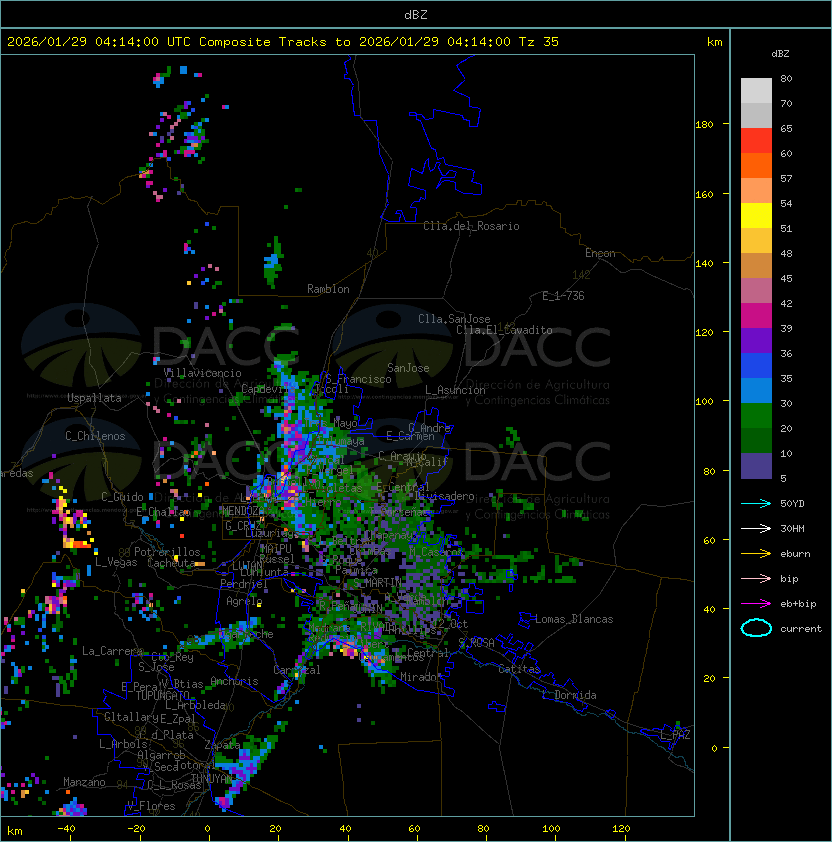Click the 'L_Dormida' map label

(x=569, y=695)
